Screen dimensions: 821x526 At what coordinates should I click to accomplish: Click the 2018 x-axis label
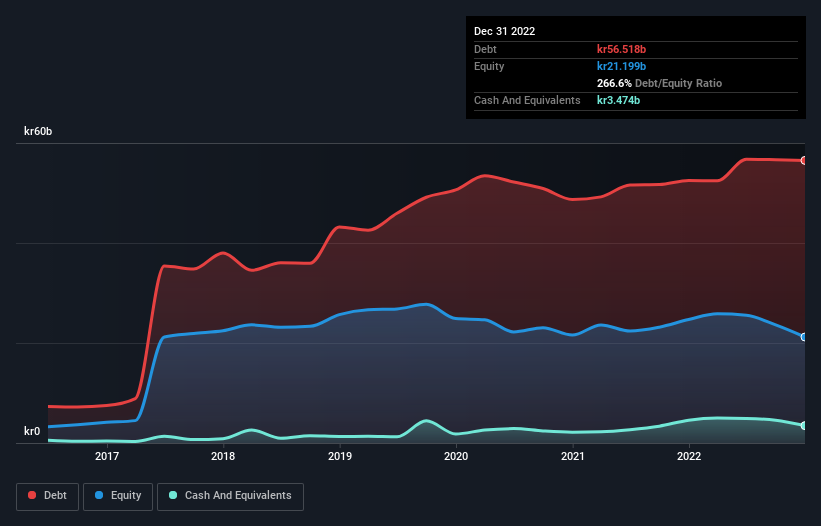point(223,456)
